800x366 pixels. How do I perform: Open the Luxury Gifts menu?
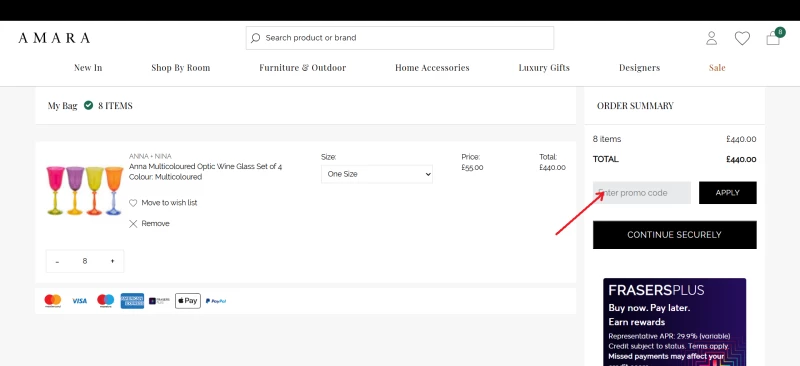544,67
